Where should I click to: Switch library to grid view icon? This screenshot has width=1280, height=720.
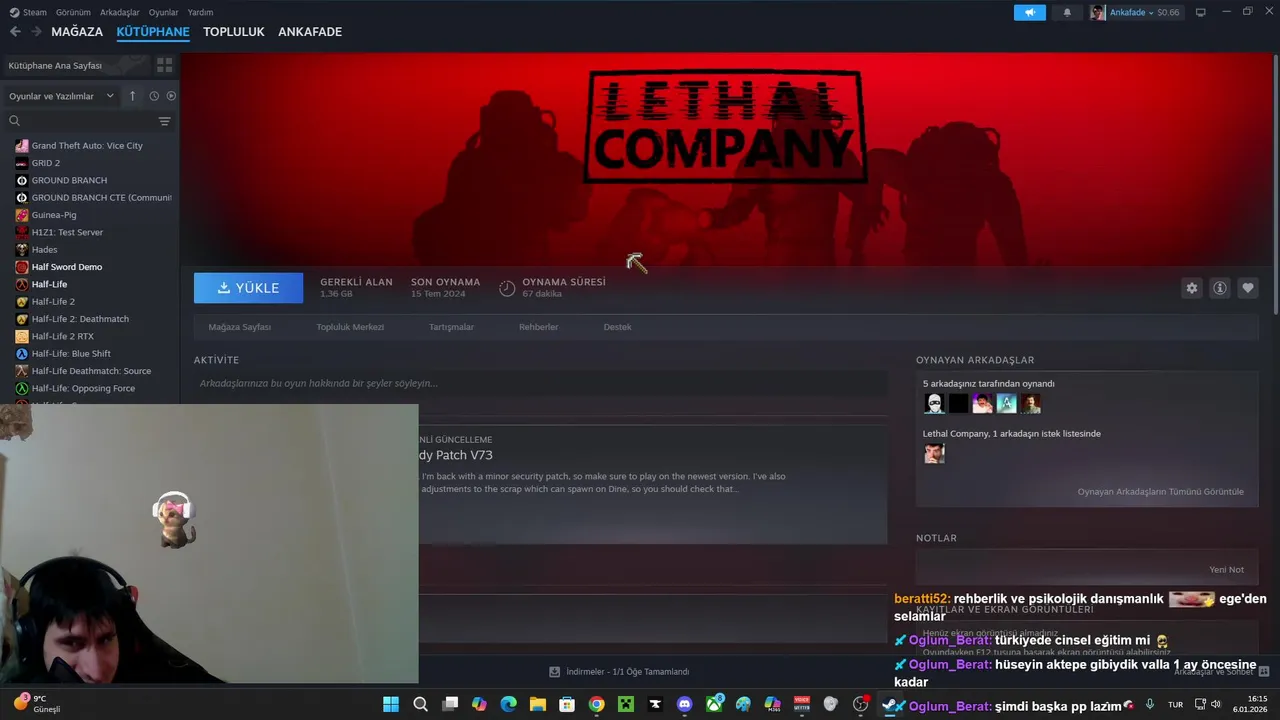pyautogui.click(x=165, y=65)
